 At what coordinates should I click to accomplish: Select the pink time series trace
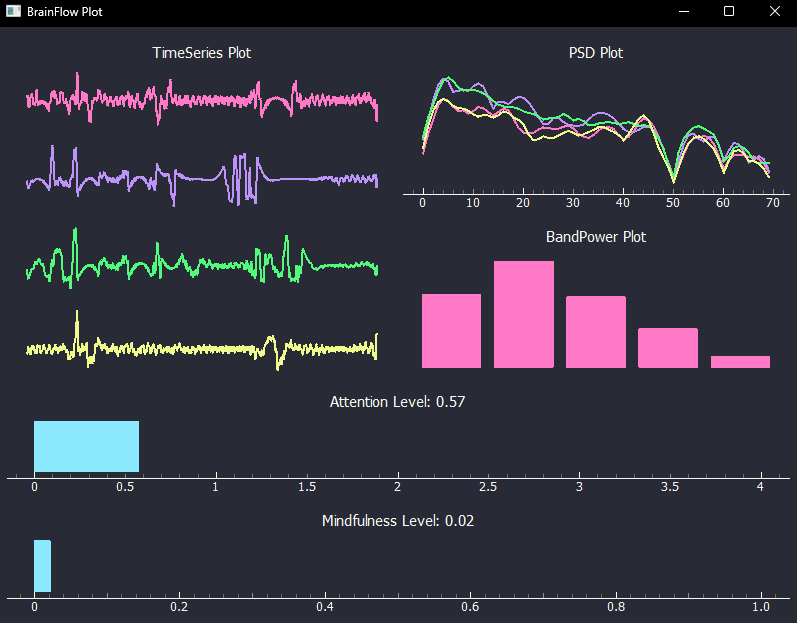202,99
